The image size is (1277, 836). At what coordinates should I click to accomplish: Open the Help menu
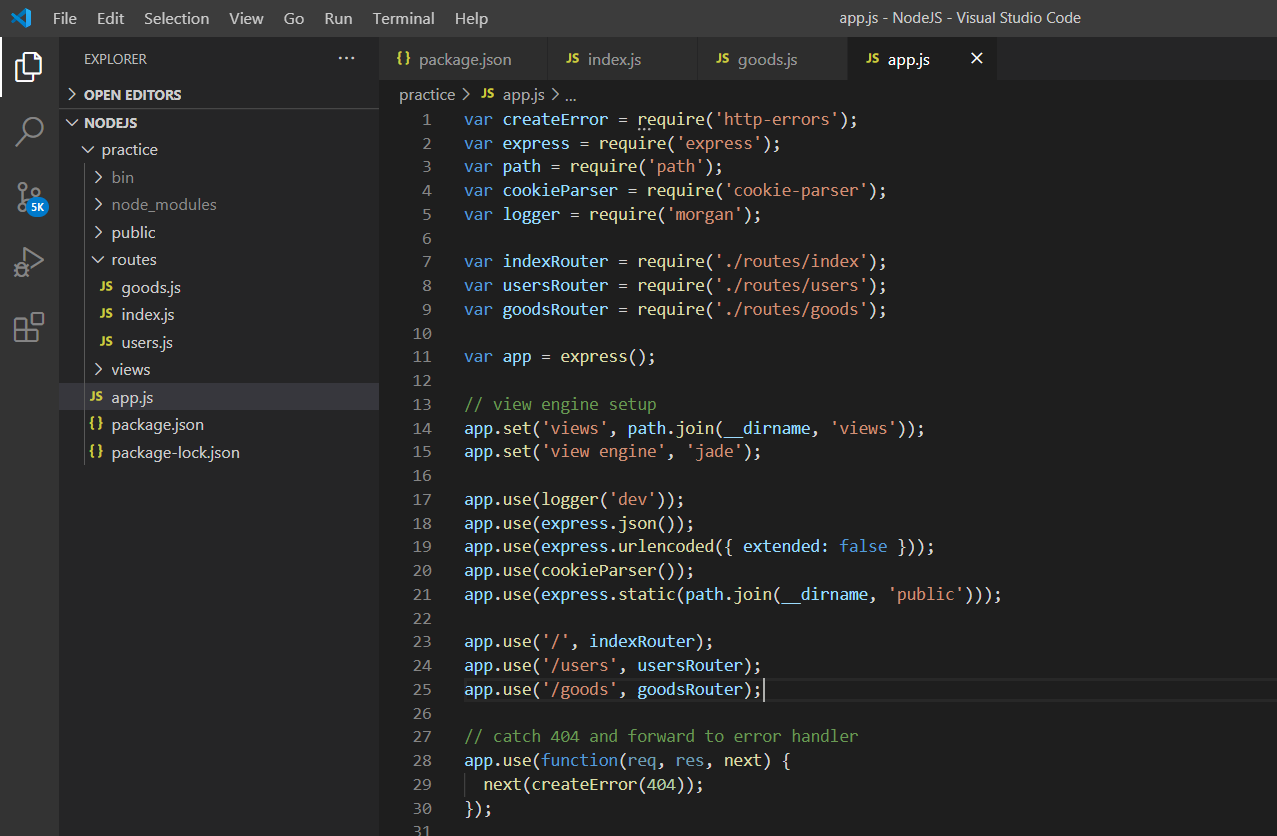[x=471, y=18]
